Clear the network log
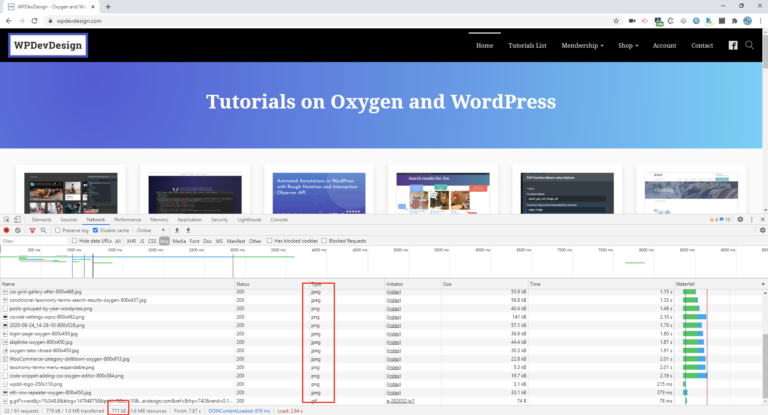Screen dimensions: 768x415 (x=18, y=230)
